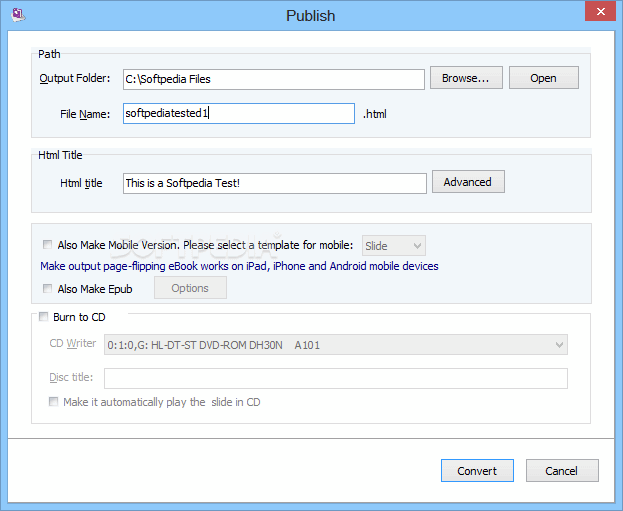This screenshot has width=623, height=511.
Task: Click the Disc title label
Action: tap(71, 377)
